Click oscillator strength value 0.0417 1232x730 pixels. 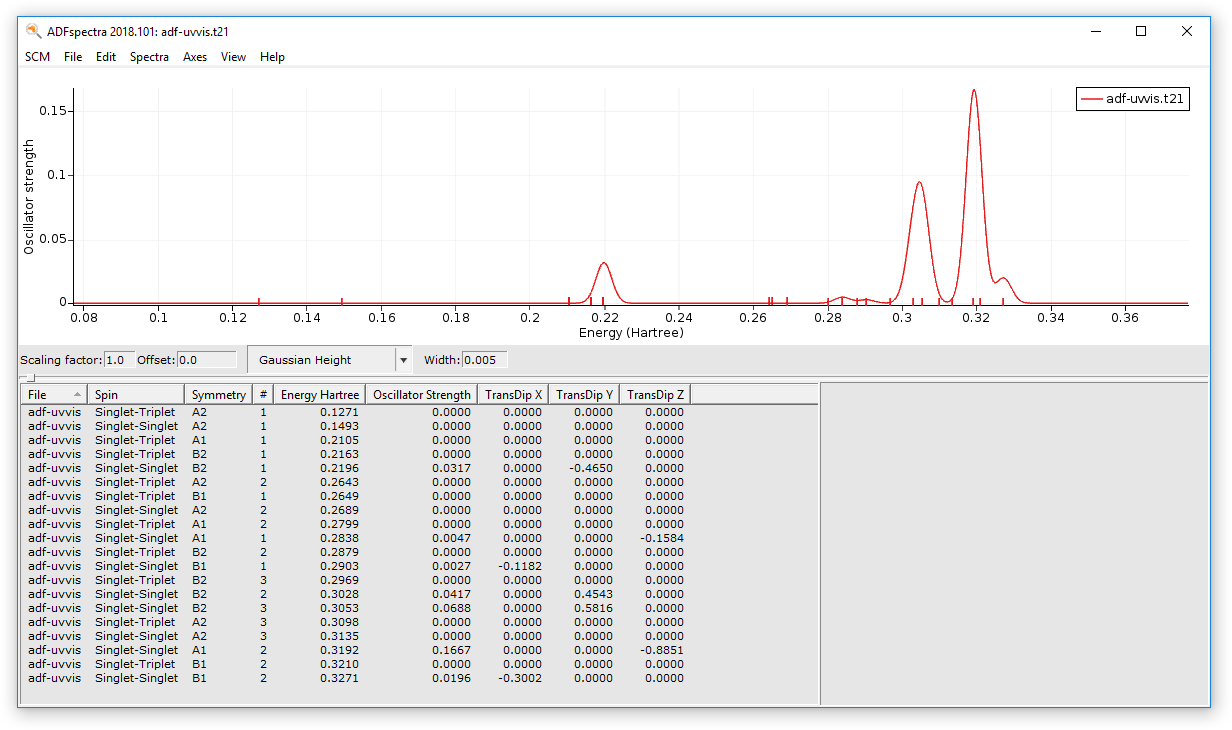tap(452, 594)
